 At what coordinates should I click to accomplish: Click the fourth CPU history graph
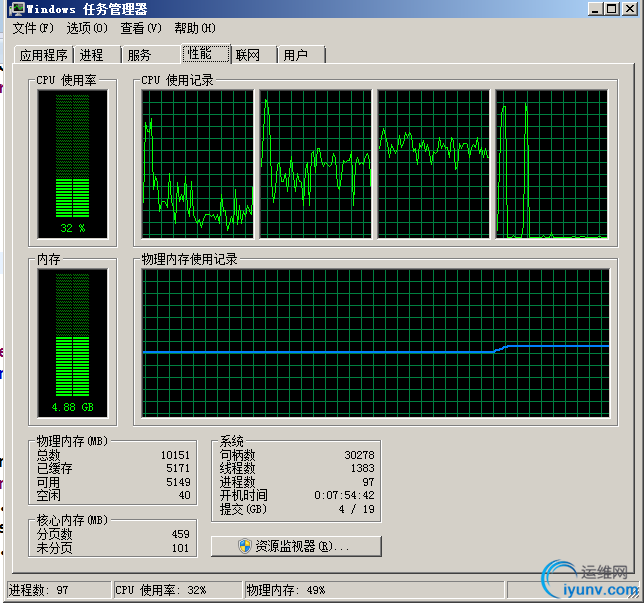552,164
